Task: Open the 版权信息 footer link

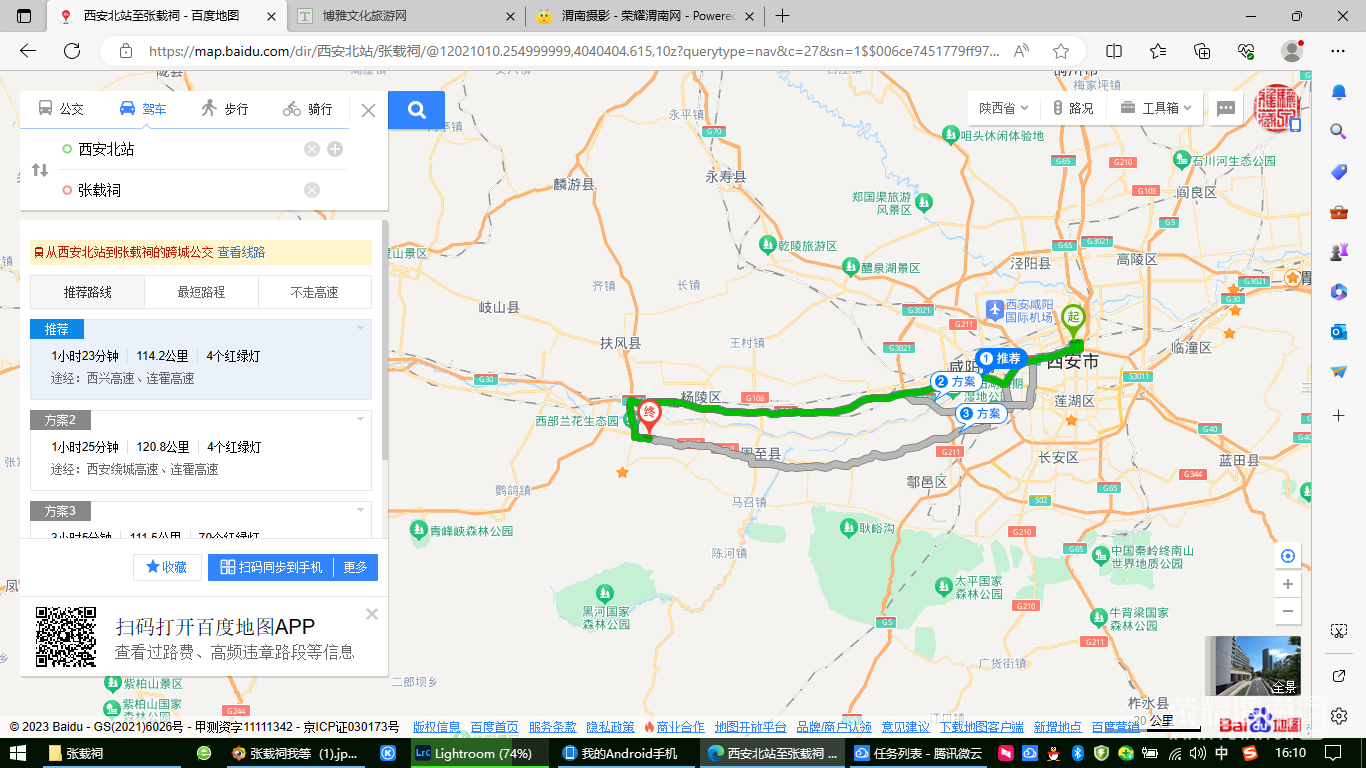Action: pyautogui.click(x=437, y=727)
